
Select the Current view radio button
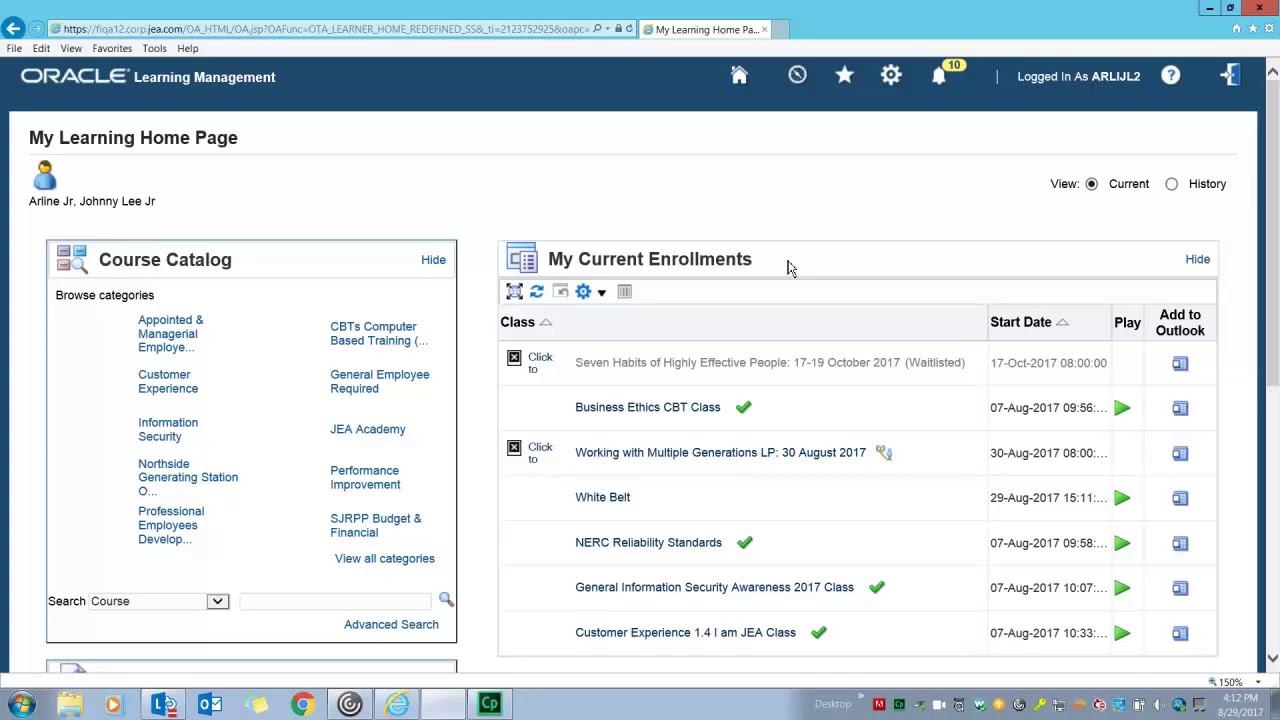click(x=1091, y=184)
